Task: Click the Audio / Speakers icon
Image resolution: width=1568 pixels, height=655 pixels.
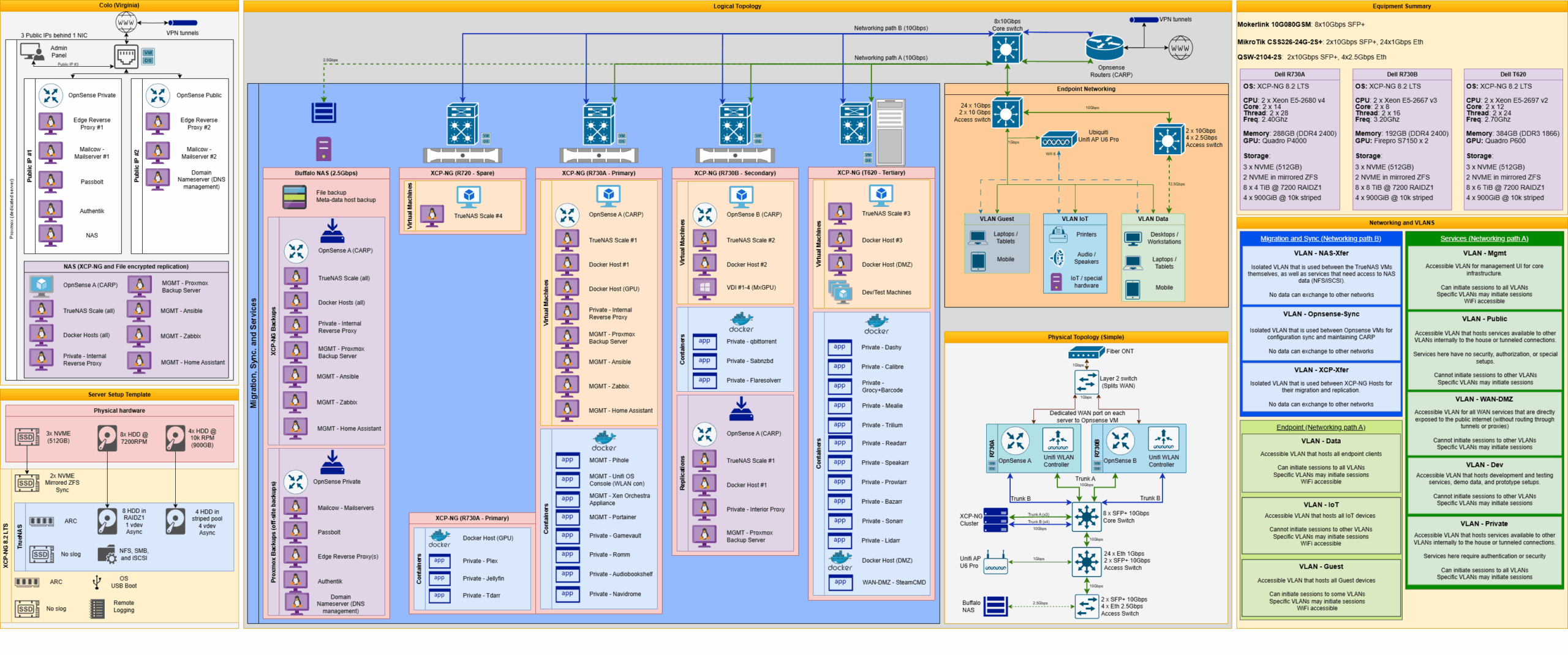Action: 1058,258
